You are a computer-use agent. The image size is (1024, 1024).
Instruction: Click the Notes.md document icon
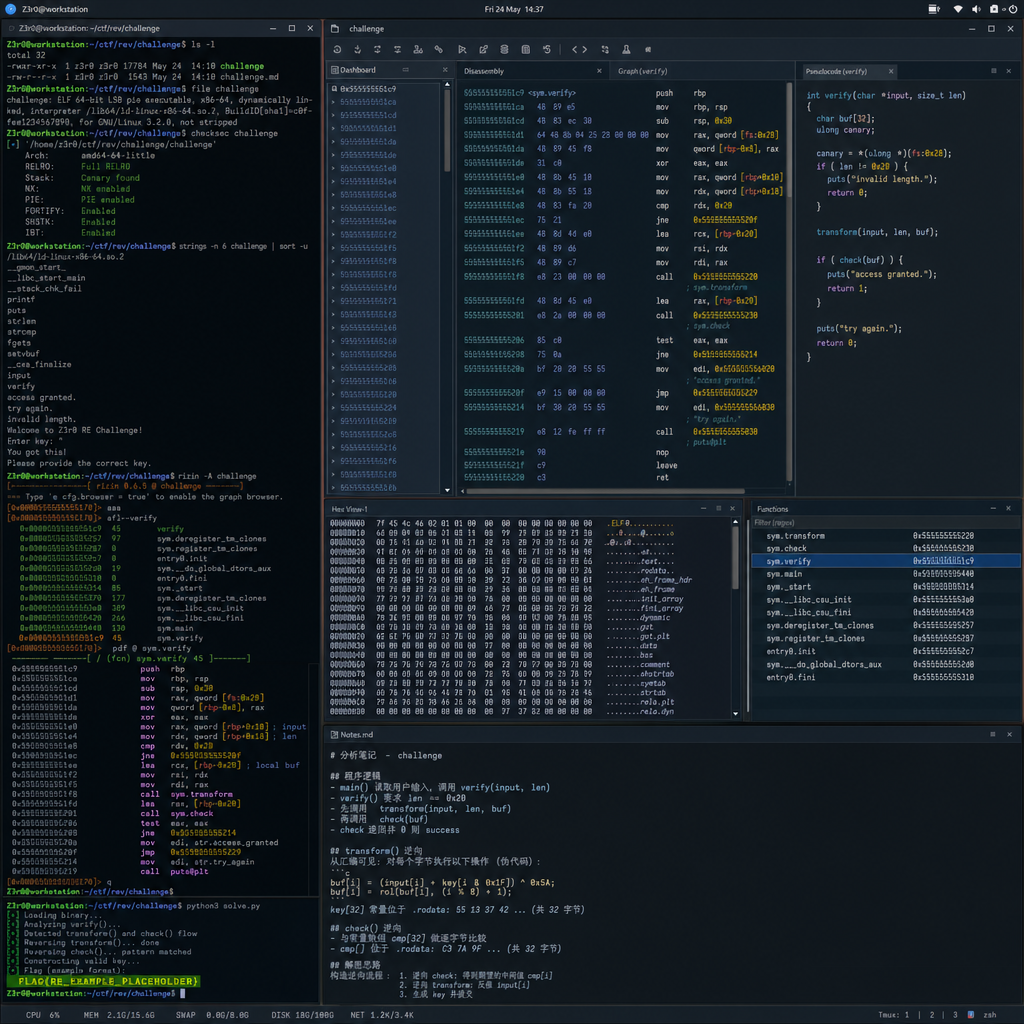(334, 735)
